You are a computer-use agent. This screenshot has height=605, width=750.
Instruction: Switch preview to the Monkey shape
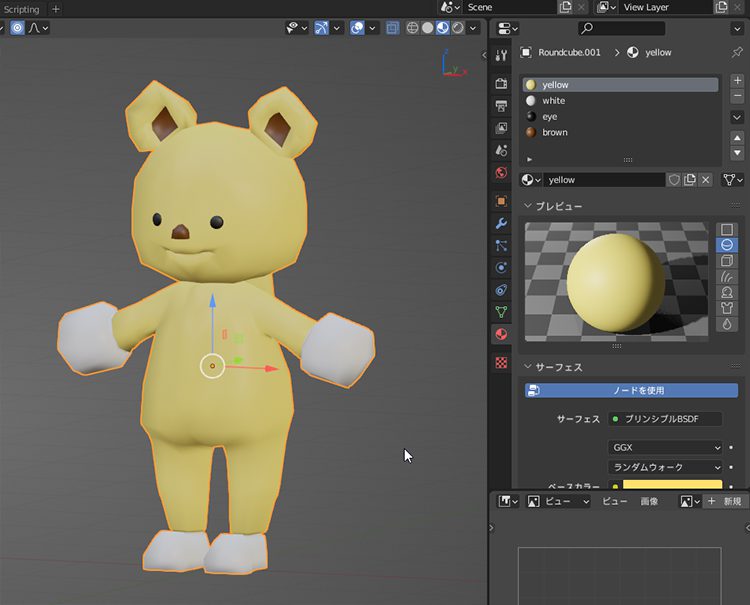727,292
